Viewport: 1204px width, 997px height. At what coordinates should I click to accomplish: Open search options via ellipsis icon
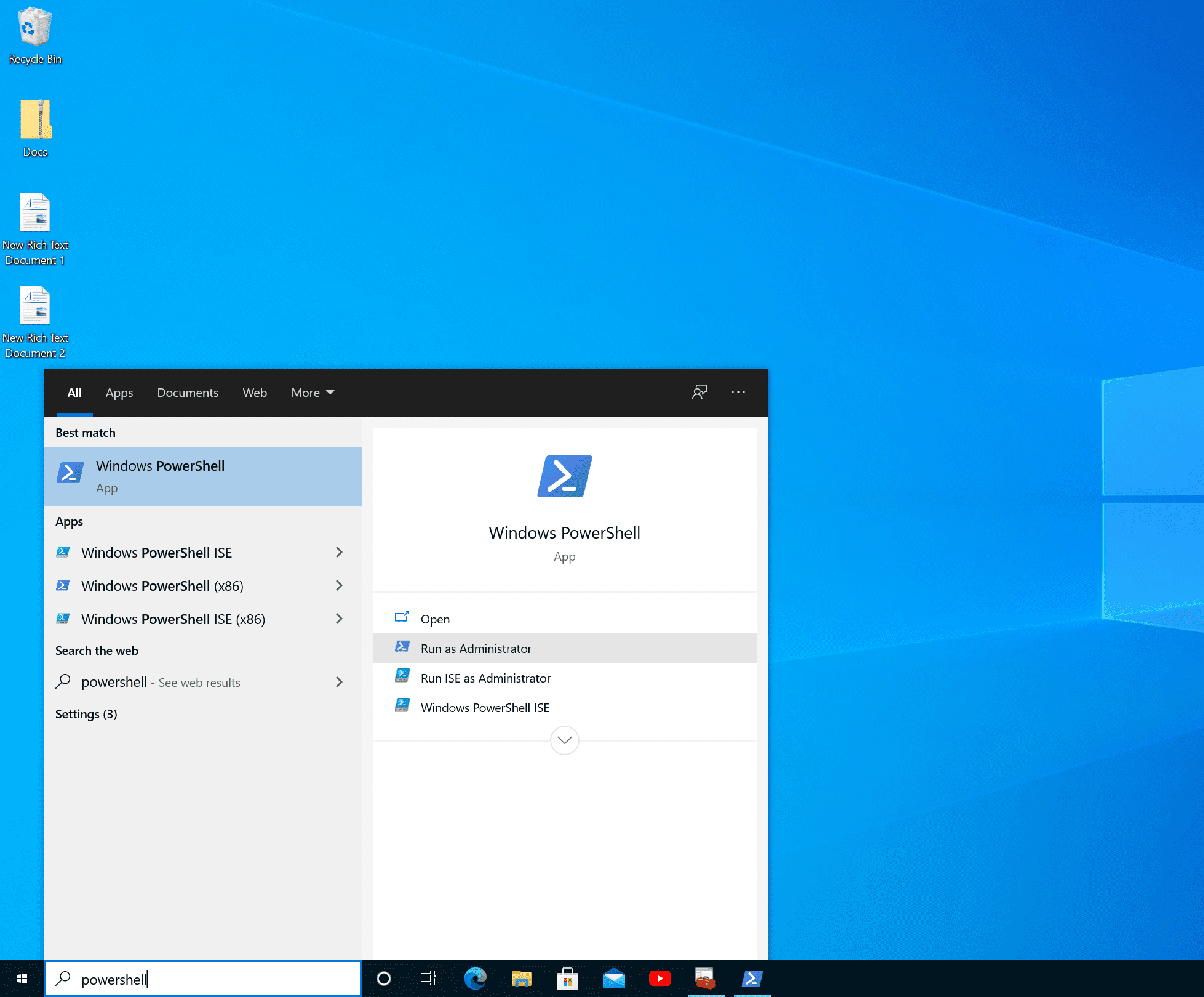(738, 392)
